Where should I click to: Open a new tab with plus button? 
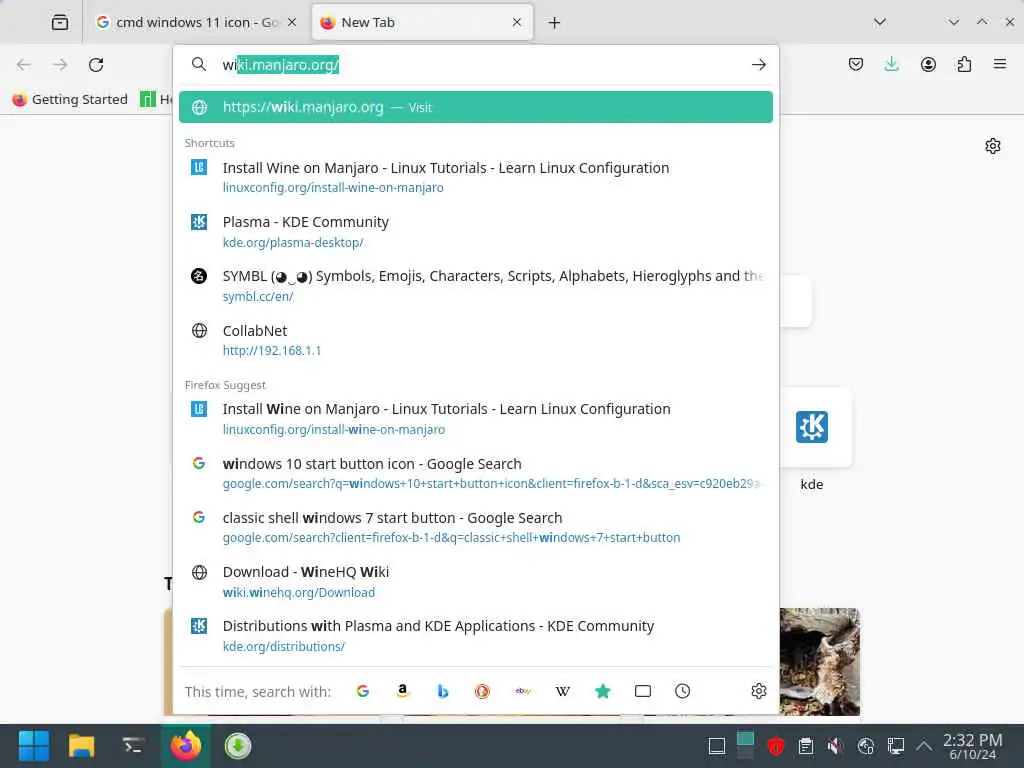pyautogui.click(x=554, y=23)
